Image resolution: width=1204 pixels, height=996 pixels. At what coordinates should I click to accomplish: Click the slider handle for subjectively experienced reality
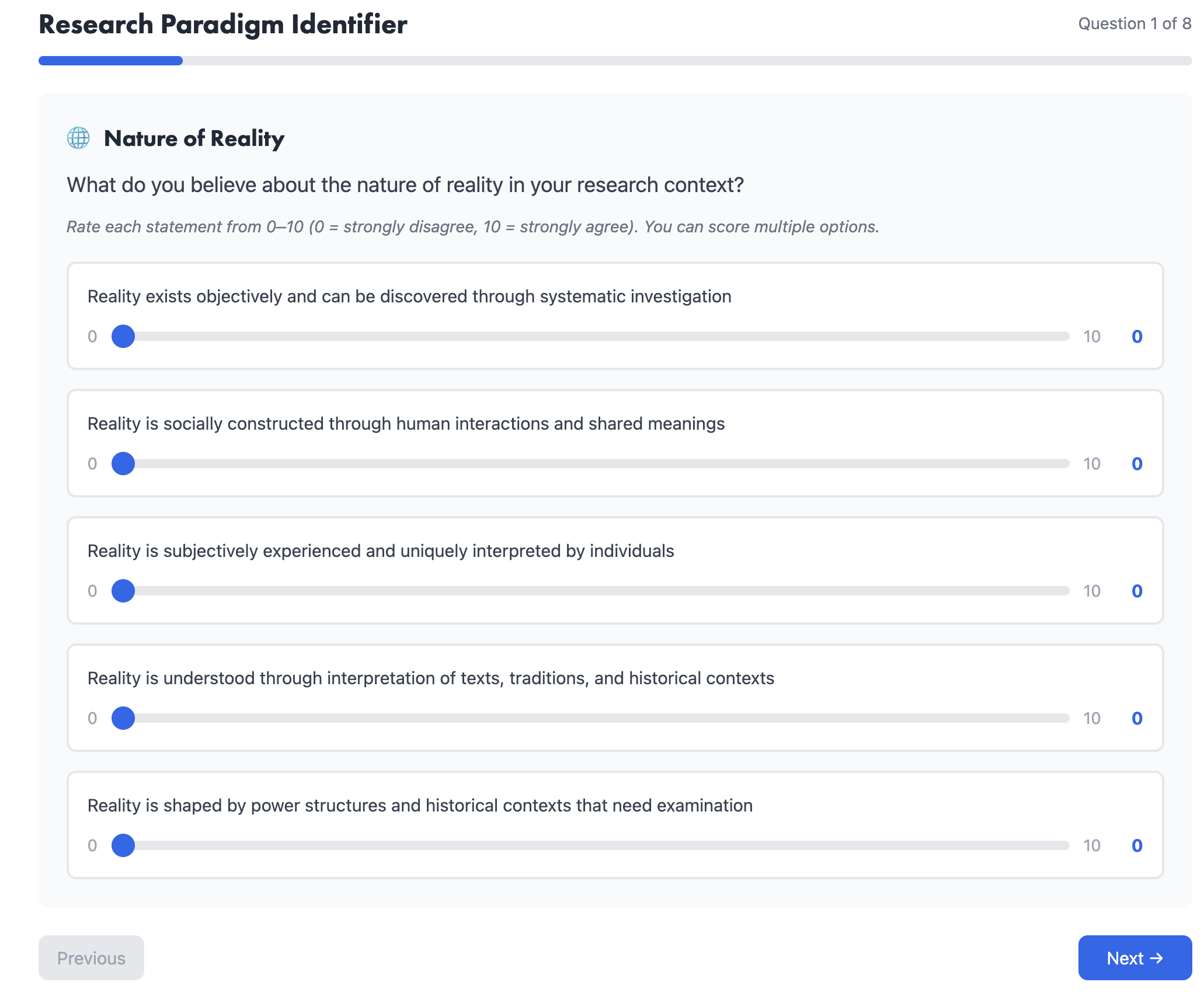123,591
